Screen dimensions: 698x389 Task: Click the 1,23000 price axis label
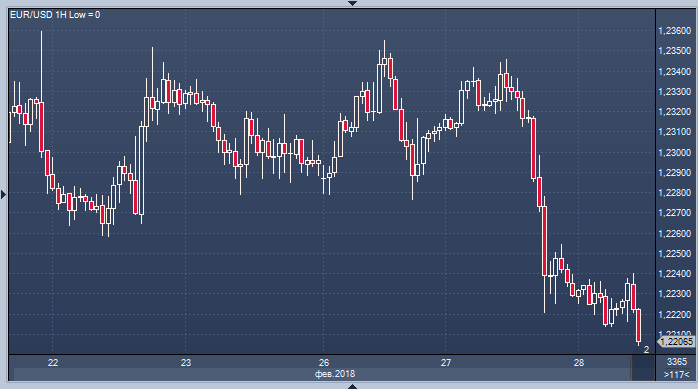coord(674,153)
